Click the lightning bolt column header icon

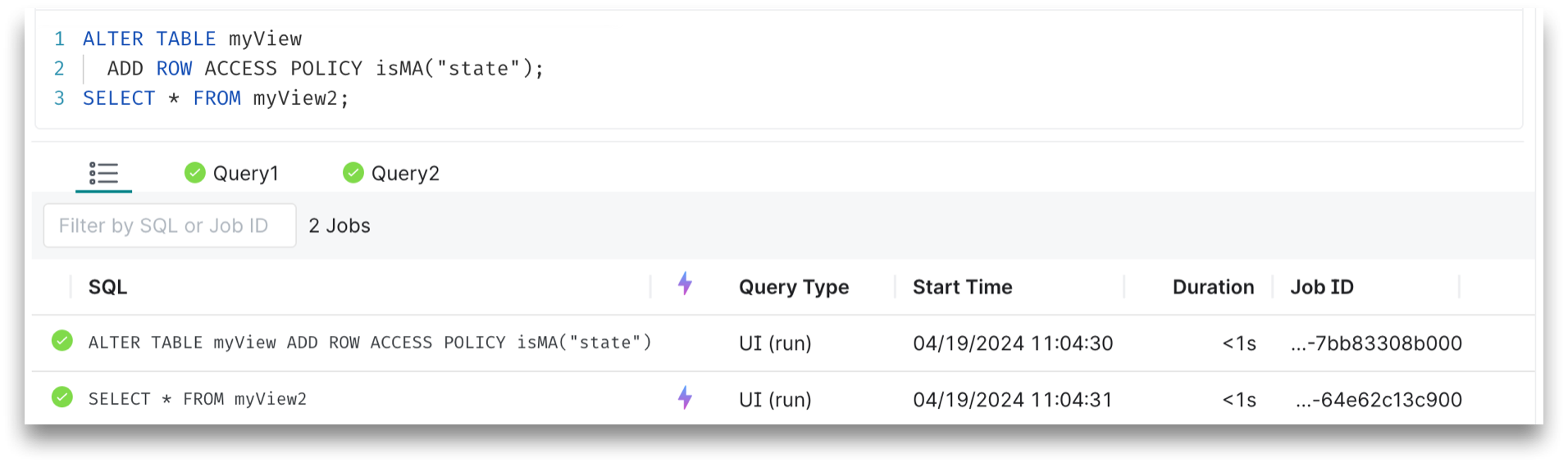coord(685,285)
